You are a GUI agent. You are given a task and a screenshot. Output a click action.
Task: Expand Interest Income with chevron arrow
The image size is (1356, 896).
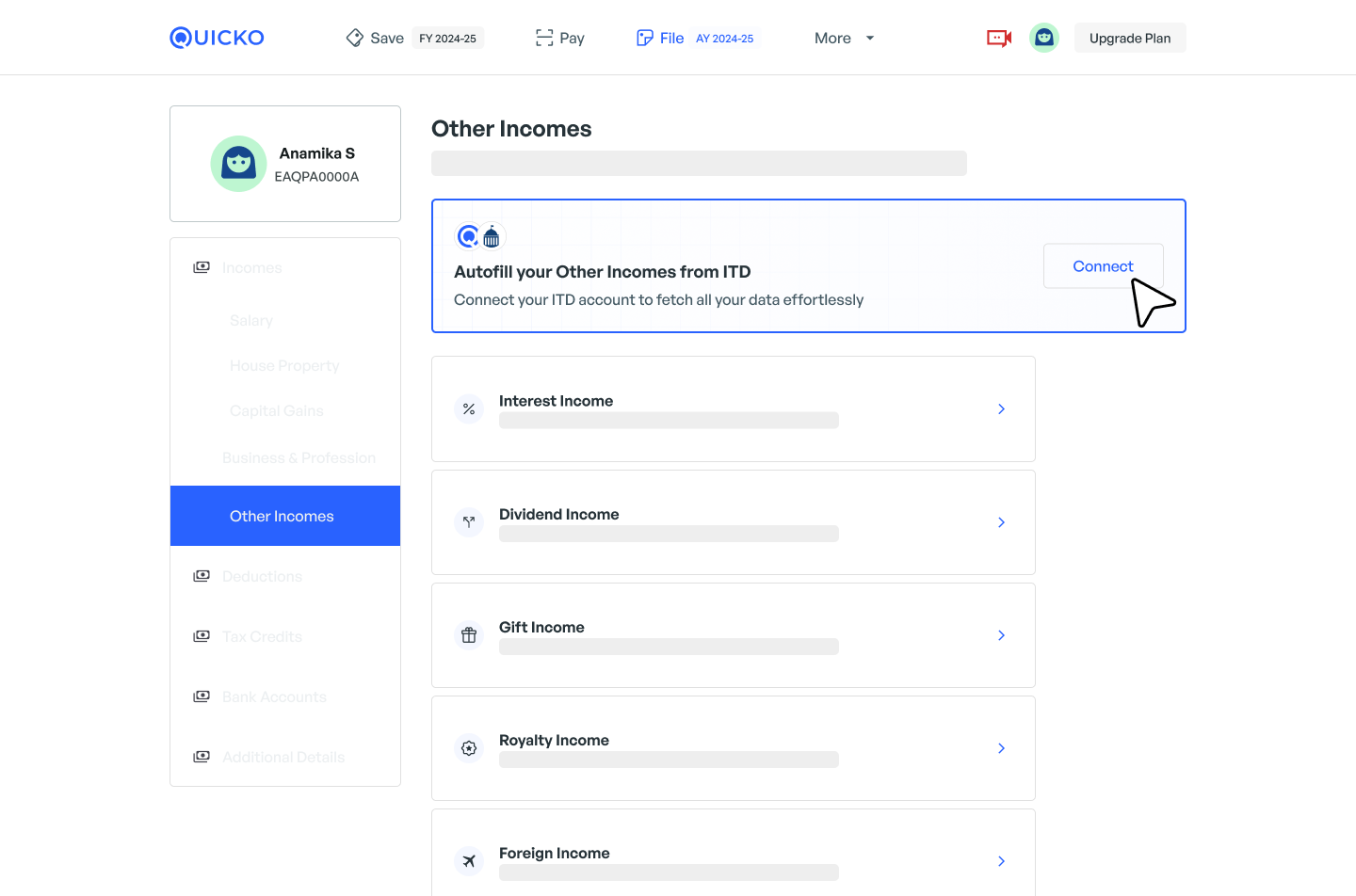point(1001,409)
